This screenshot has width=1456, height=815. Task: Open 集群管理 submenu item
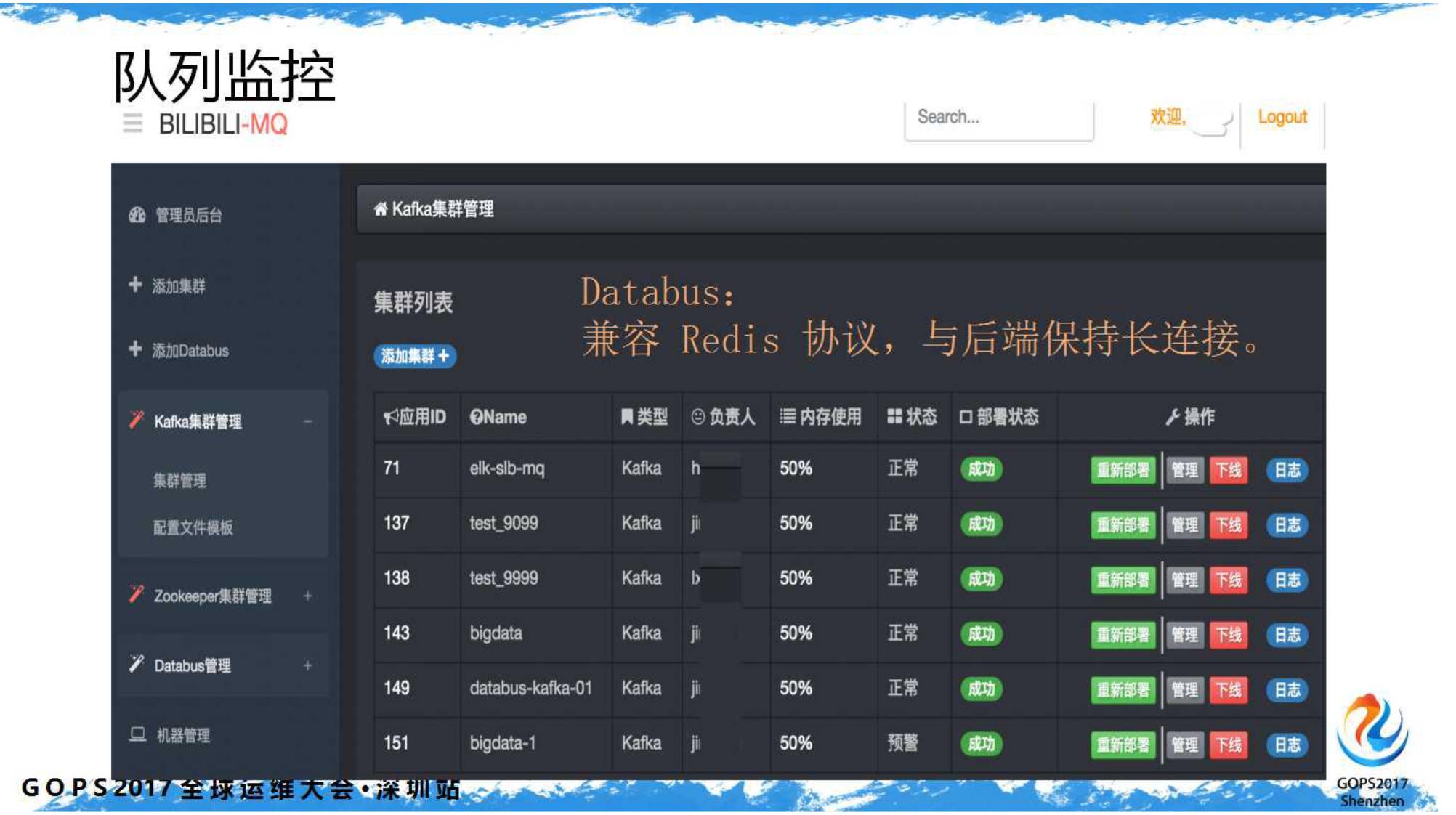[x=179, y=480]
